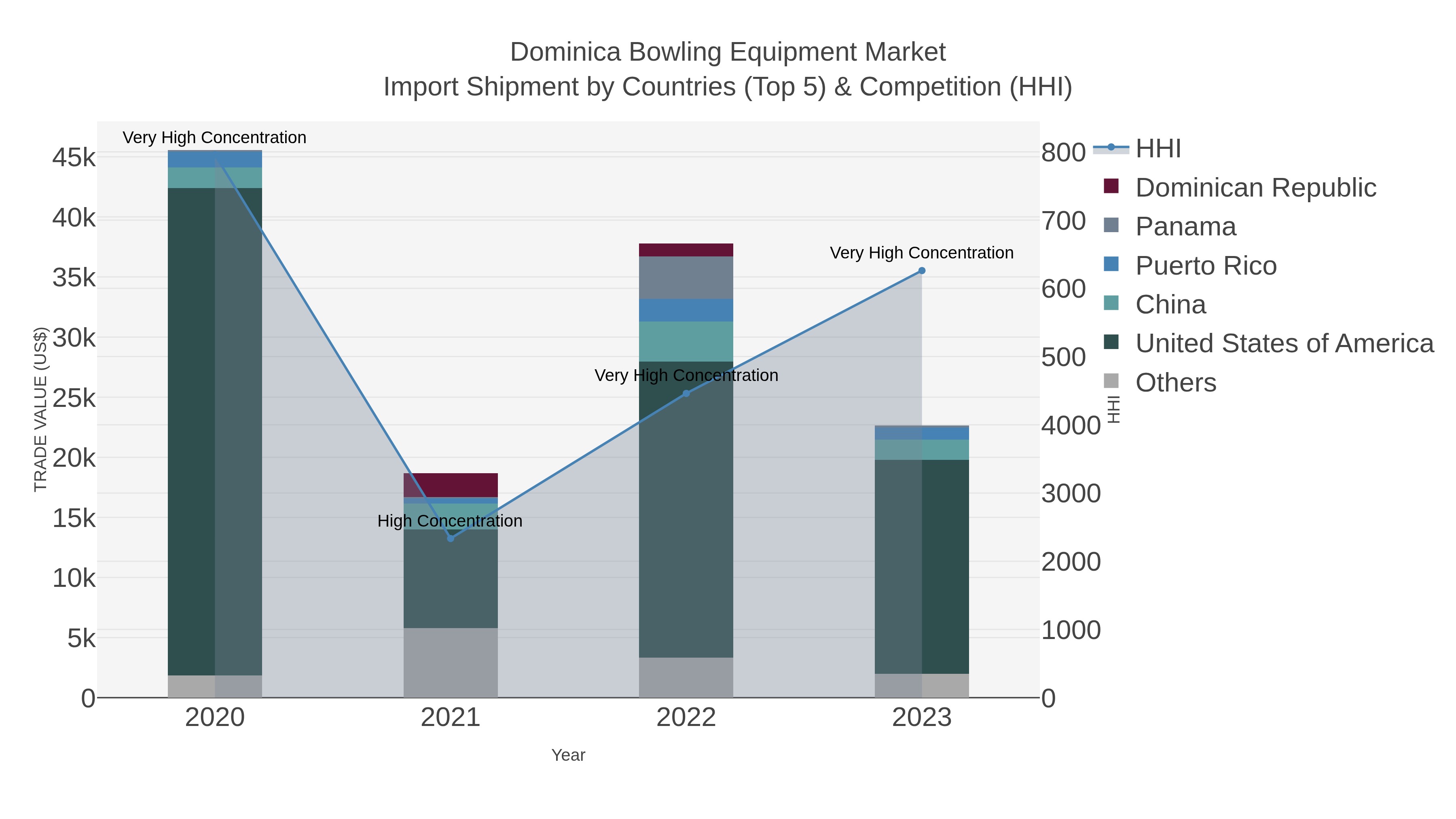Click the 2022 Panama bar segment
This screenshot has width=1456, height=819.
click(x=686, y=277)
